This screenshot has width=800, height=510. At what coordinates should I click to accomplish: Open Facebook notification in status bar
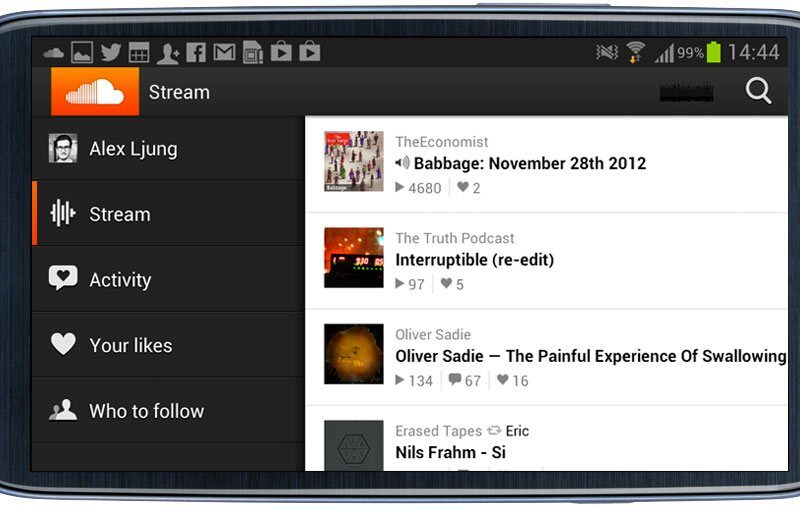point(196,52)
